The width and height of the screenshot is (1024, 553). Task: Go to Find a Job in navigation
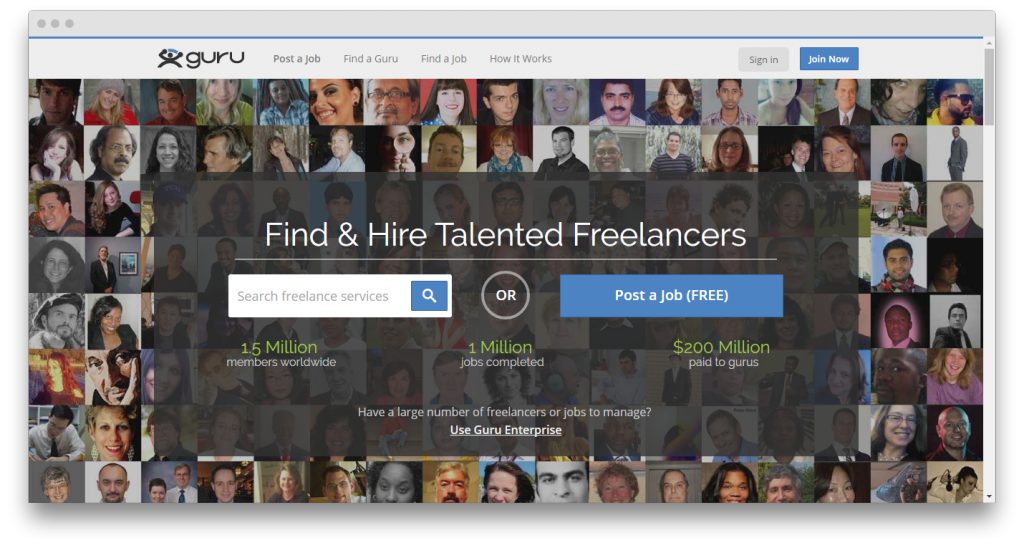(x=443, y=59)
